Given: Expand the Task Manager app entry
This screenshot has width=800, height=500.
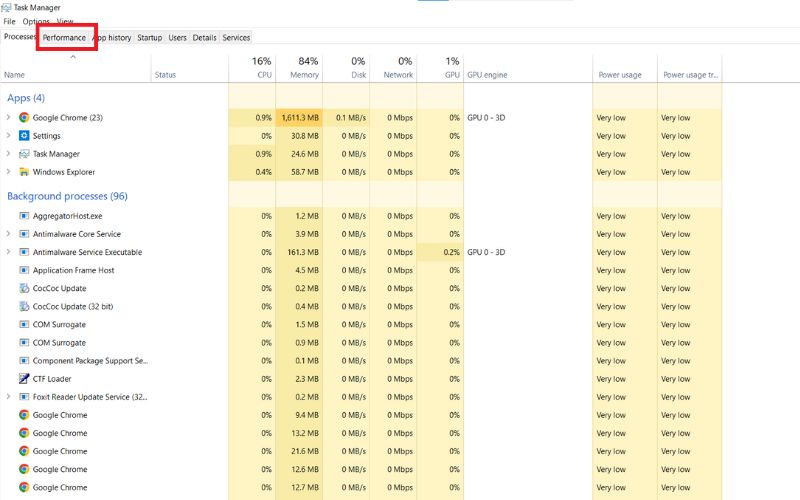Looking at the screenshot, I should pos(8,154).
